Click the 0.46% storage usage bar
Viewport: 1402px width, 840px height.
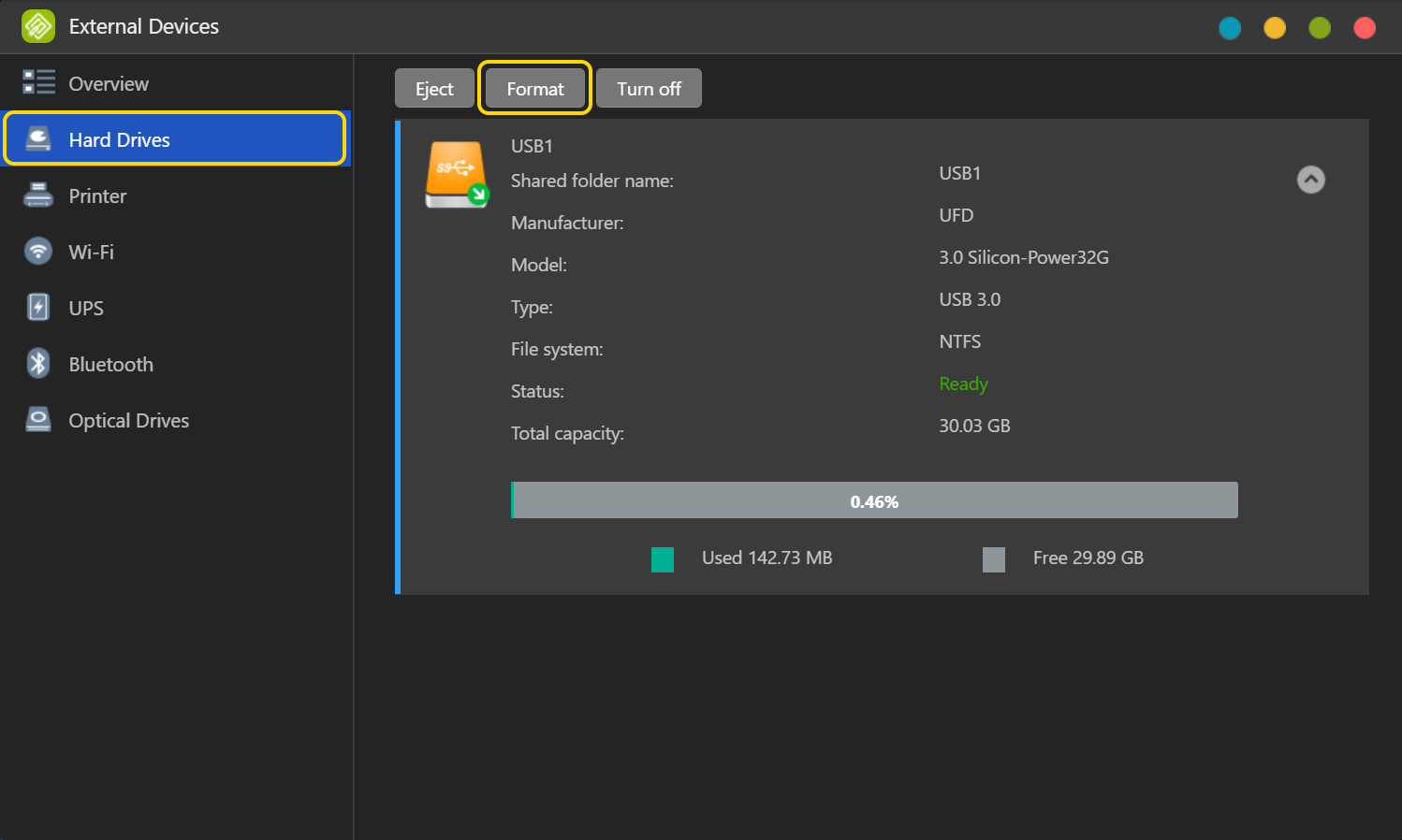pyautogui.click(x=874, y=500)
